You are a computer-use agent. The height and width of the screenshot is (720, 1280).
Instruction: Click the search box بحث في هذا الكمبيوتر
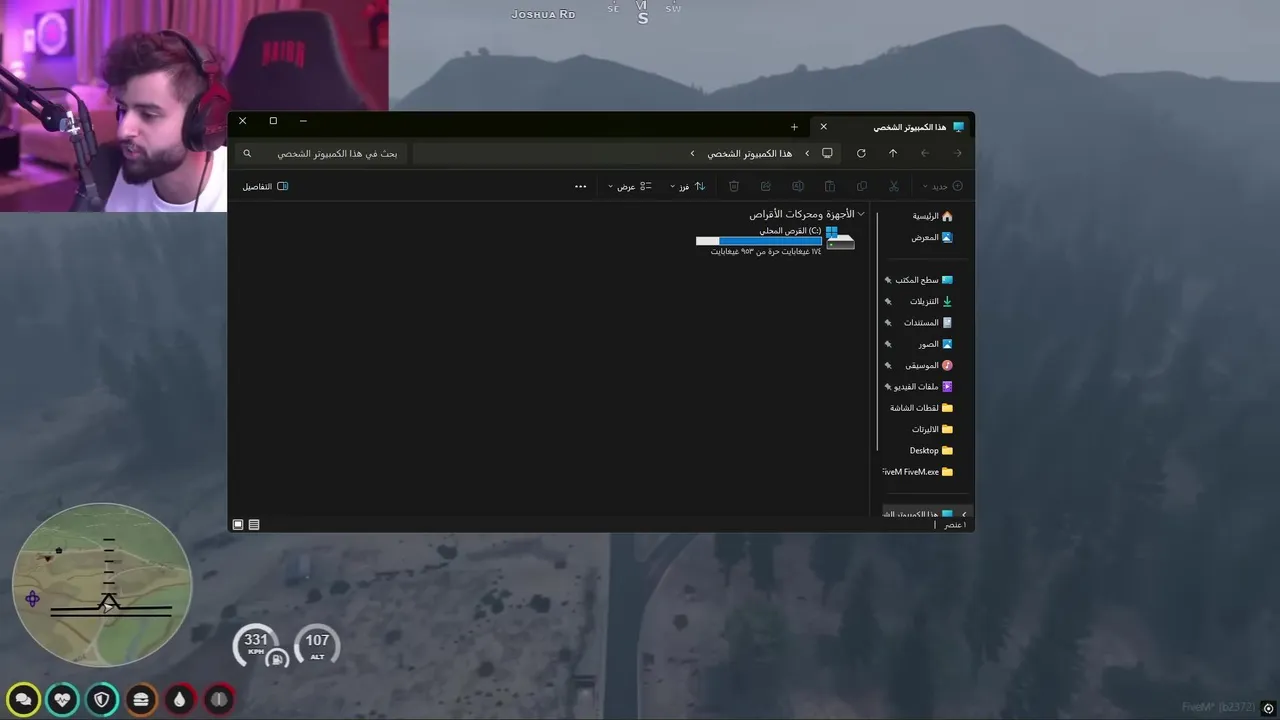tap(320, 153)
